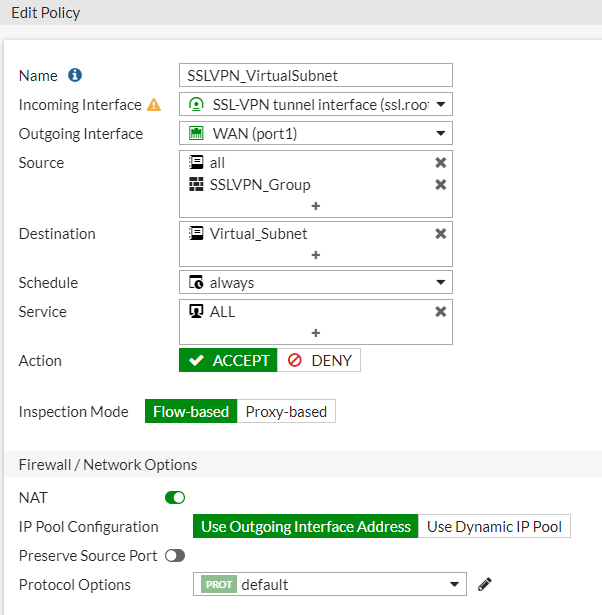Enable Preserve Source Port toggle

click(175, 555)
